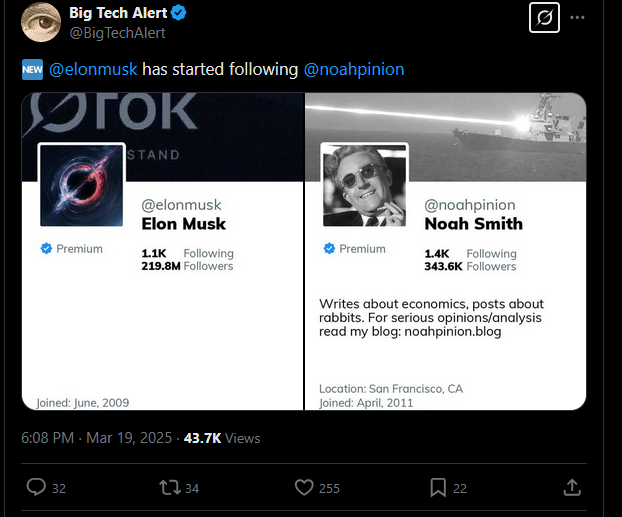Click the 32 replies count

coord(59,489)
